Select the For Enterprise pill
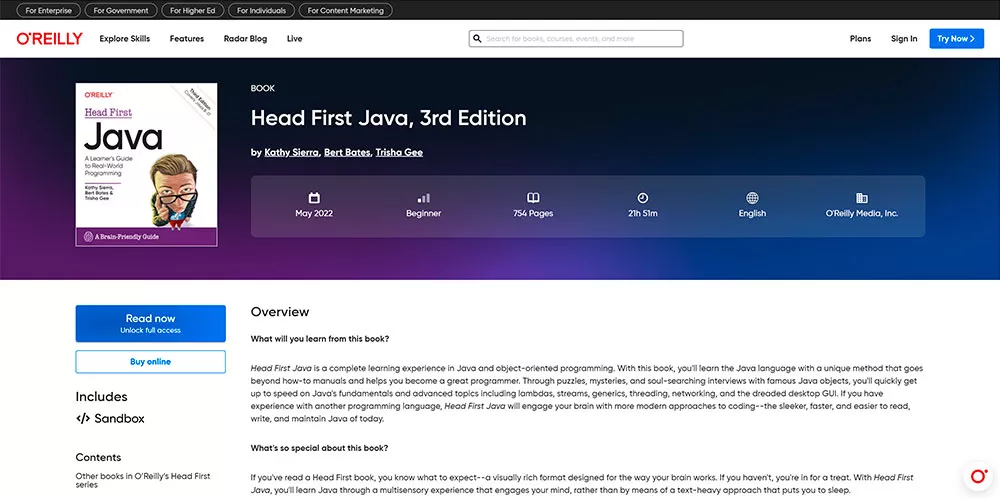1000x499 pixels. coord(48,11)
